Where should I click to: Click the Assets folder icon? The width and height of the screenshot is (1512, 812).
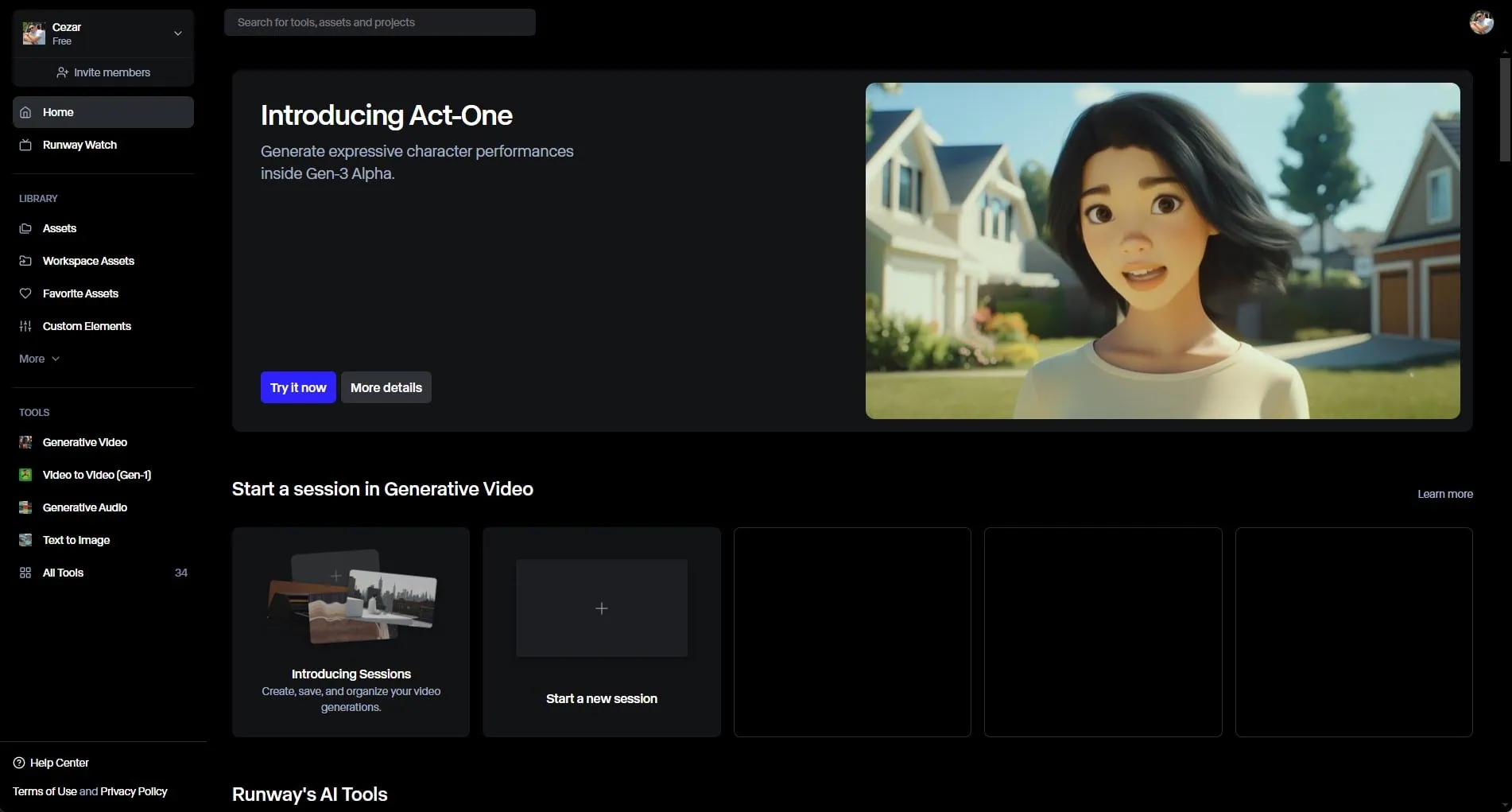tap(25, 228)
